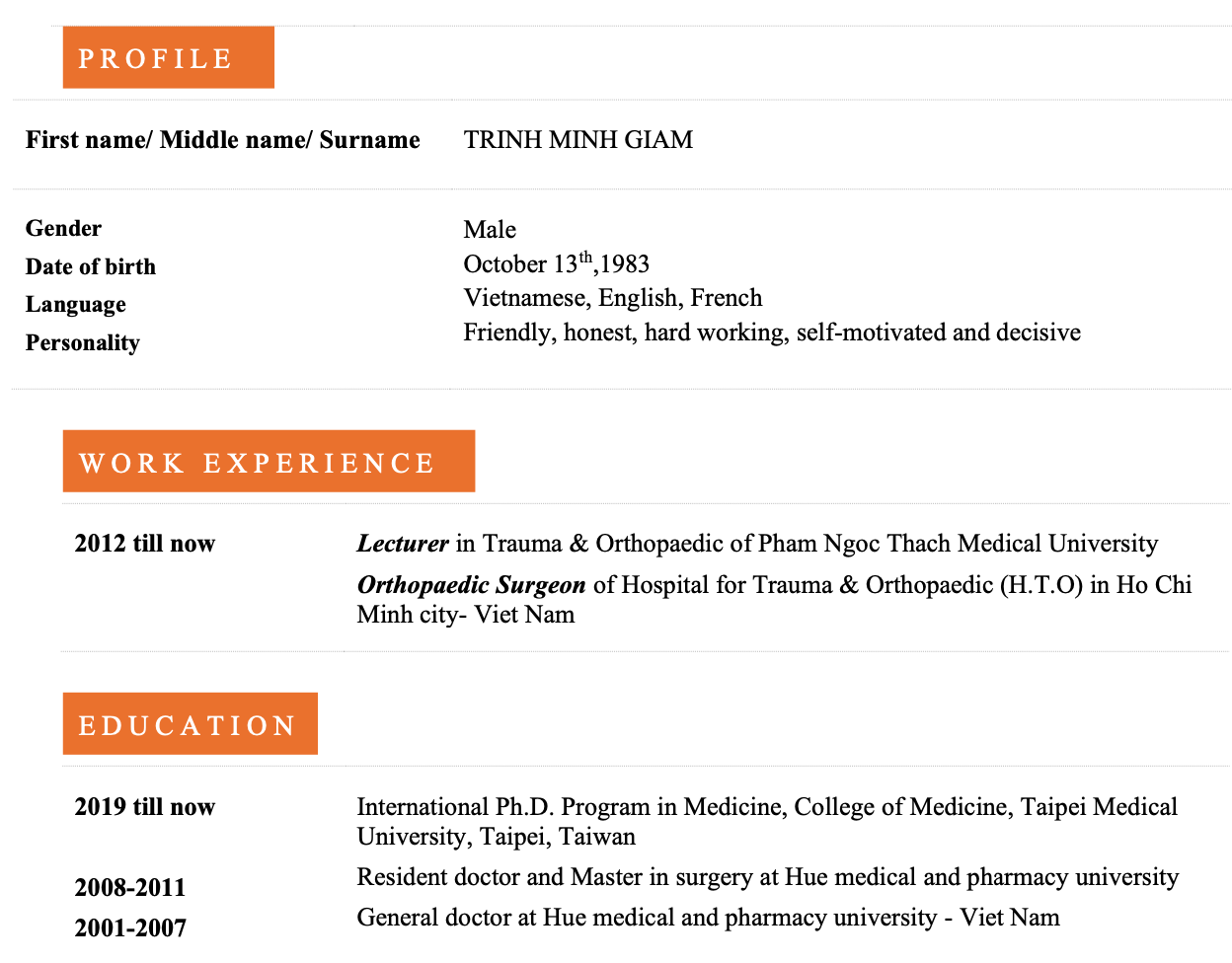Click the 2008-2011 date entry
This screenshot has width=1232, height=963.
click(x=130, y=888)
